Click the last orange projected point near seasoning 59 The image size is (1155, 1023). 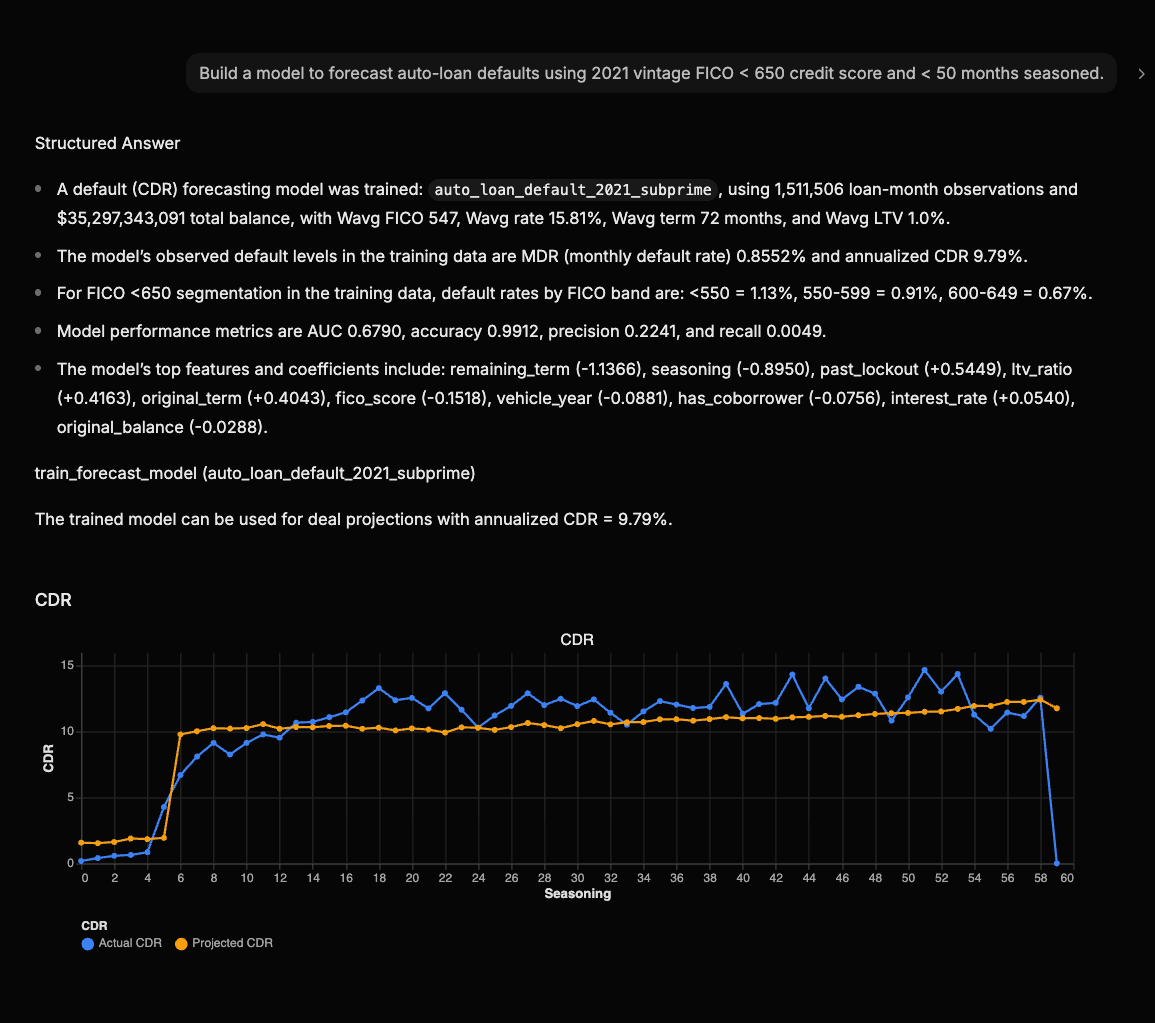pyautogui.click(x=1058, y=708)
